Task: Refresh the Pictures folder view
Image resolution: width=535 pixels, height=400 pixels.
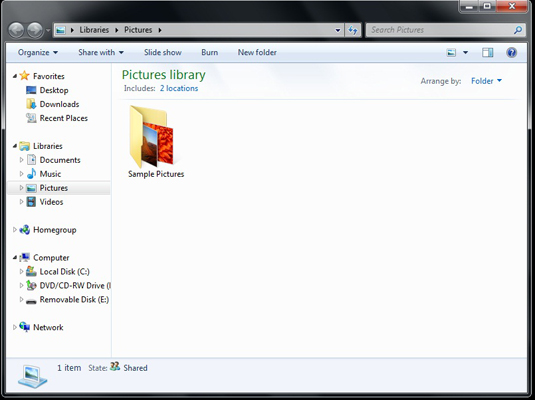Action: point(352,30)
